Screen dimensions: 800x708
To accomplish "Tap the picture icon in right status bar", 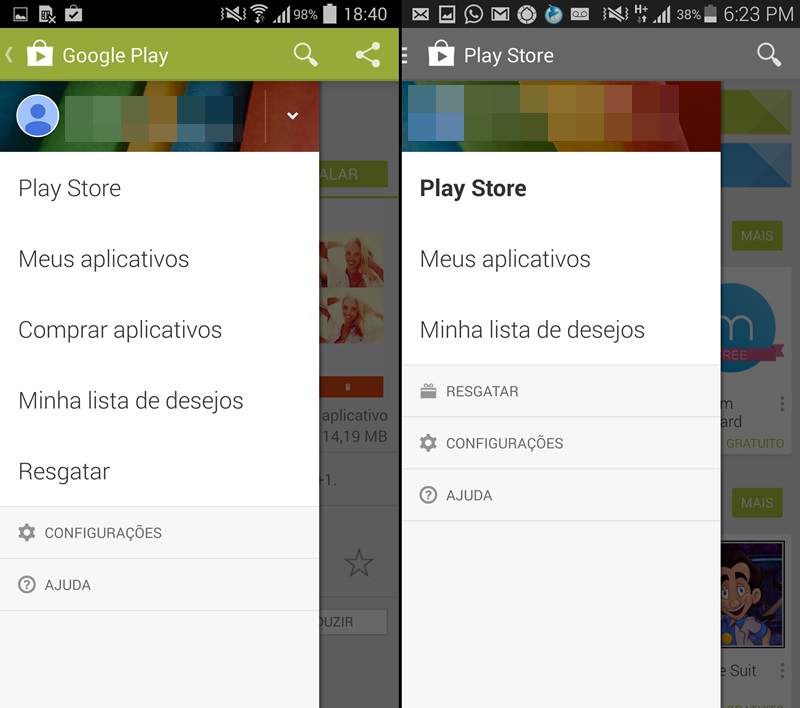I will [x=447, y=14].
